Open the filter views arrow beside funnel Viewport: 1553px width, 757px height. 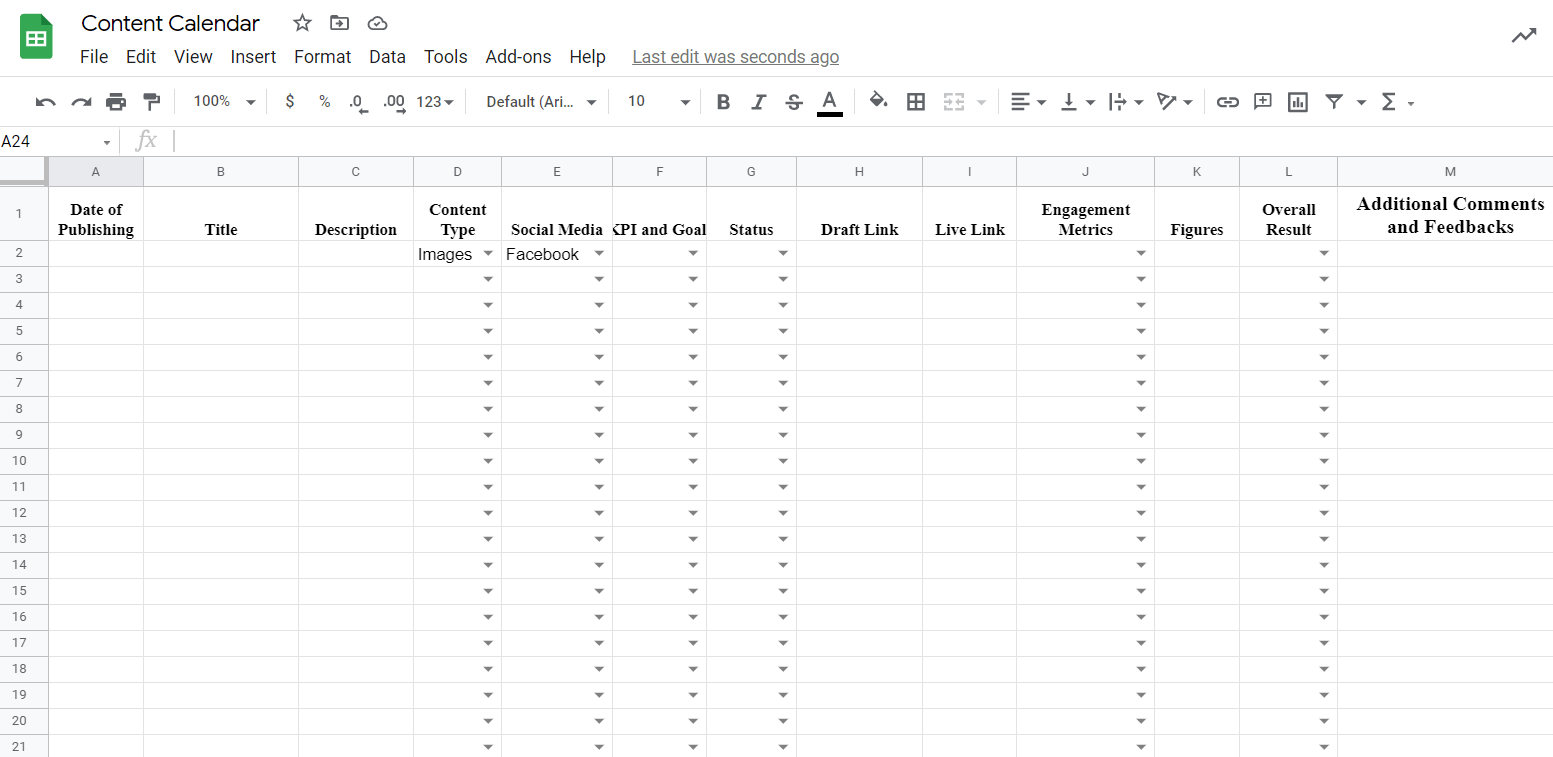pyautogui.click(x=1361, y=102)
